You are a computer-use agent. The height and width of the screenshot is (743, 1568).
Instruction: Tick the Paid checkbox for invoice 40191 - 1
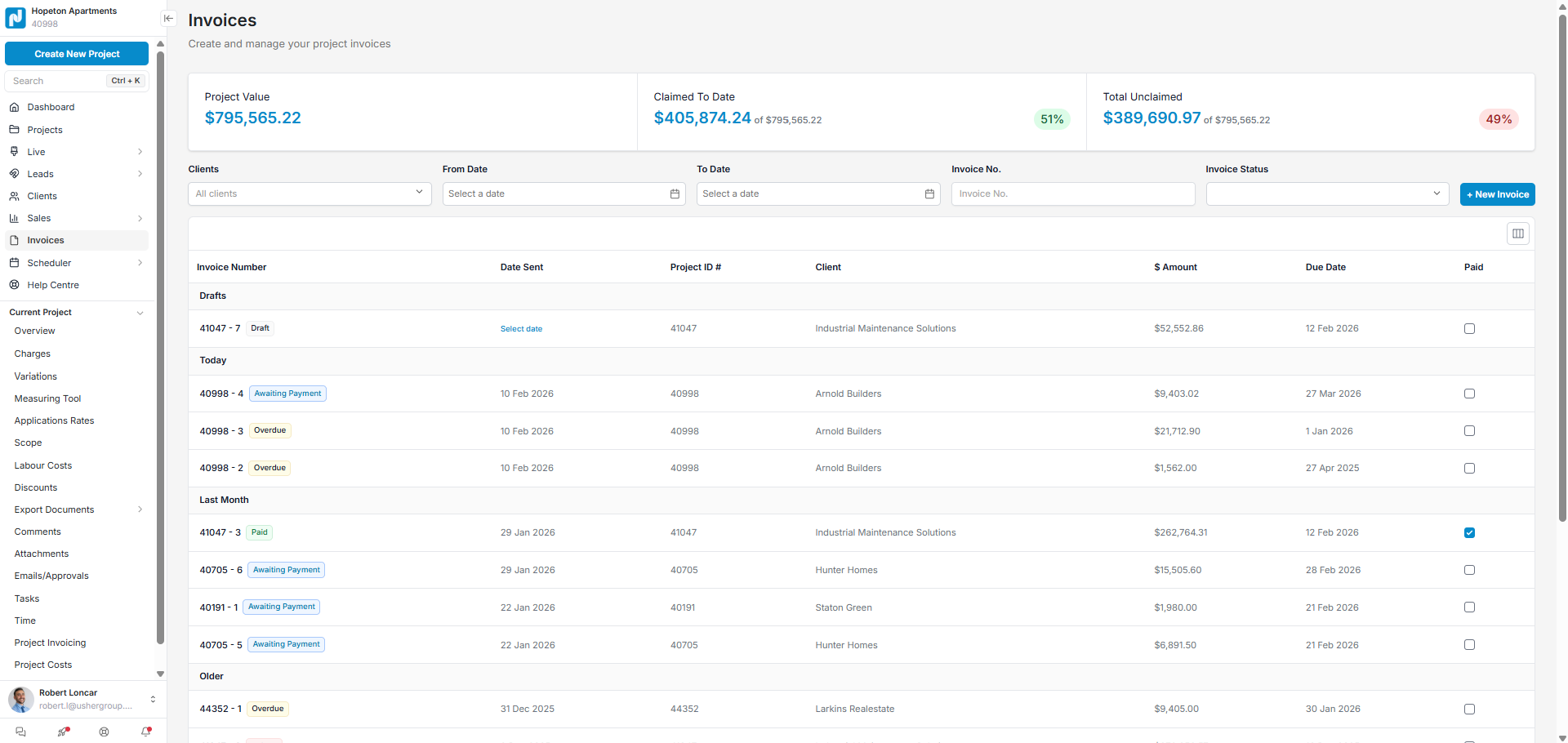[x=1469, y=607]
